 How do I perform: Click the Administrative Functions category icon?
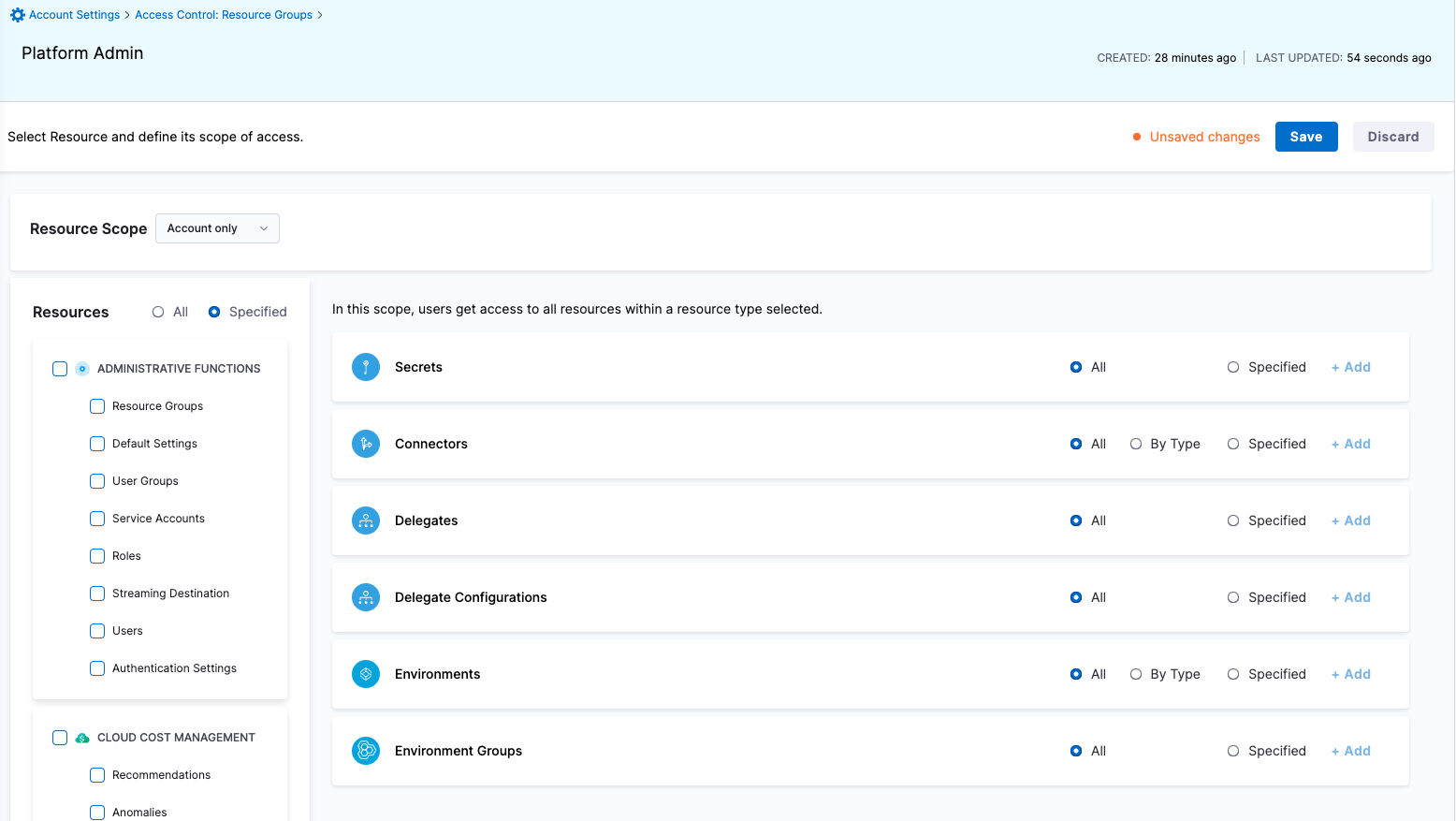82,368
